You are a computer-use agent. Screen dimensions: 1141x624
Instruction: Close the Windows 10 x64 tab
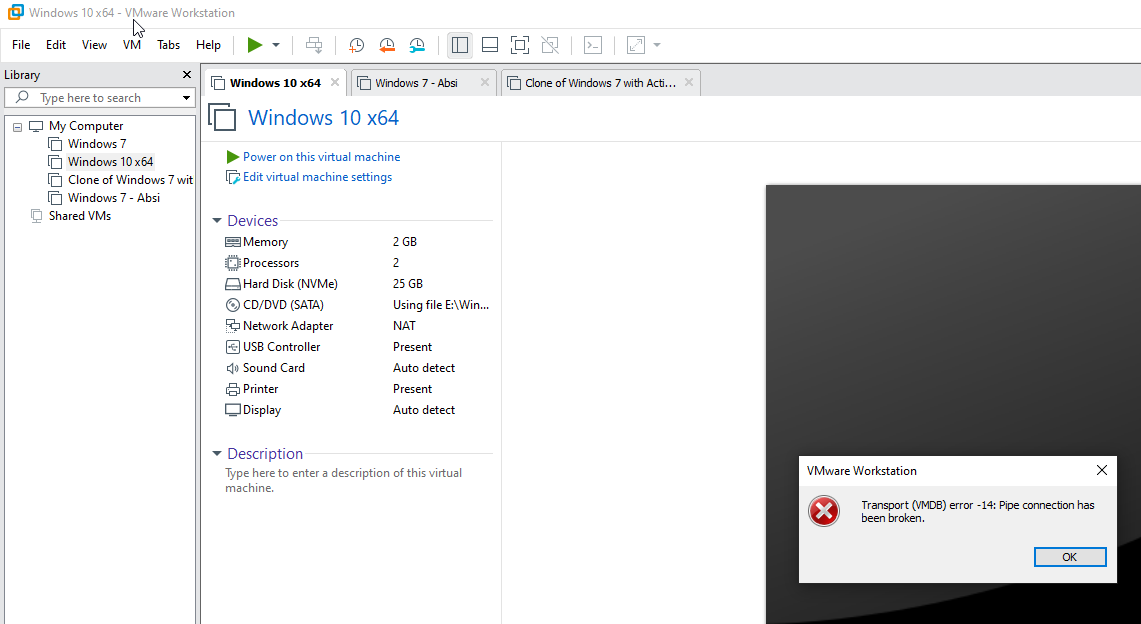pos(335,82)
